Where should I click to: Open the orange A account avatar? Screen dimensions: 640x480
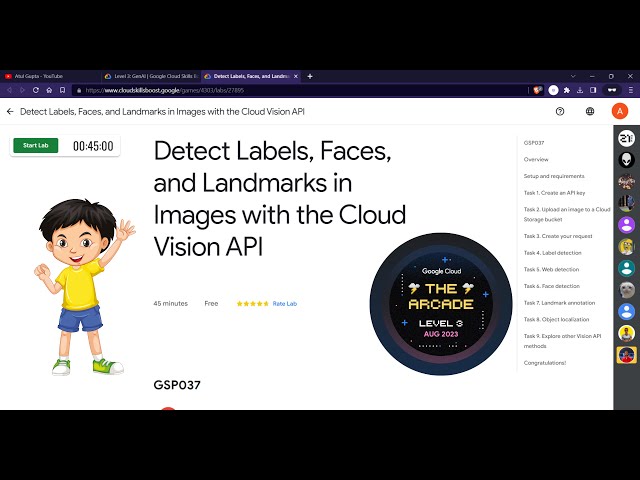620,111
